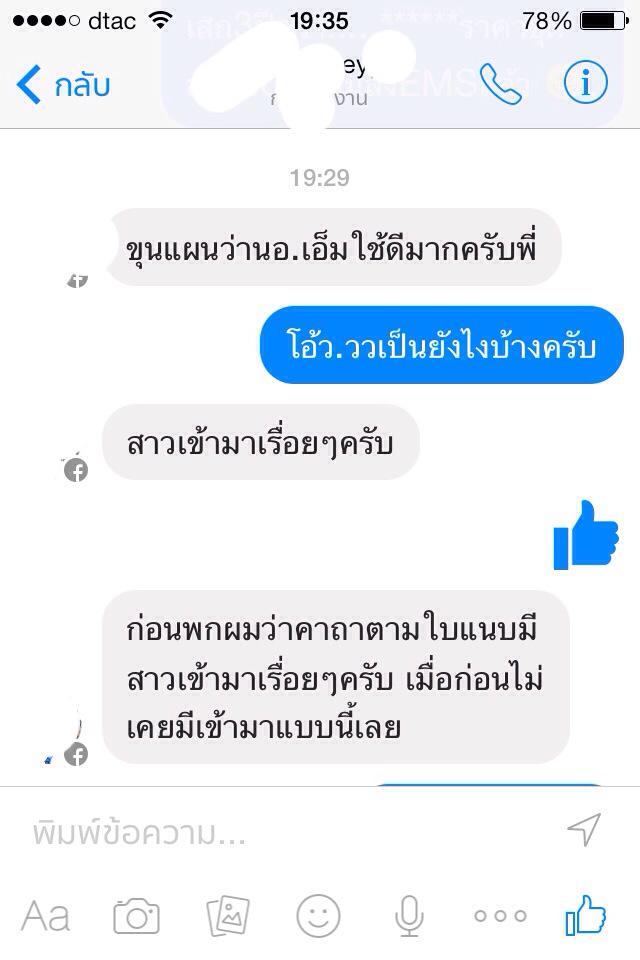Viewport: 640px width, 960px height.
Task: Open conversation info icon
Action: click(x=585, y=81)
